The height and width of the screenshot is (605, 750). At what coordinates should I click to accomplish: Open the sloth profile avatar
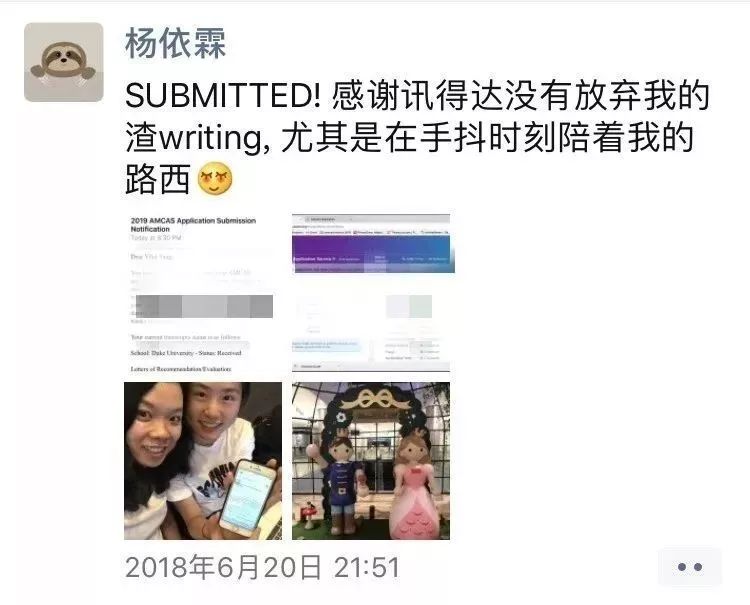(x=64, y=62)
